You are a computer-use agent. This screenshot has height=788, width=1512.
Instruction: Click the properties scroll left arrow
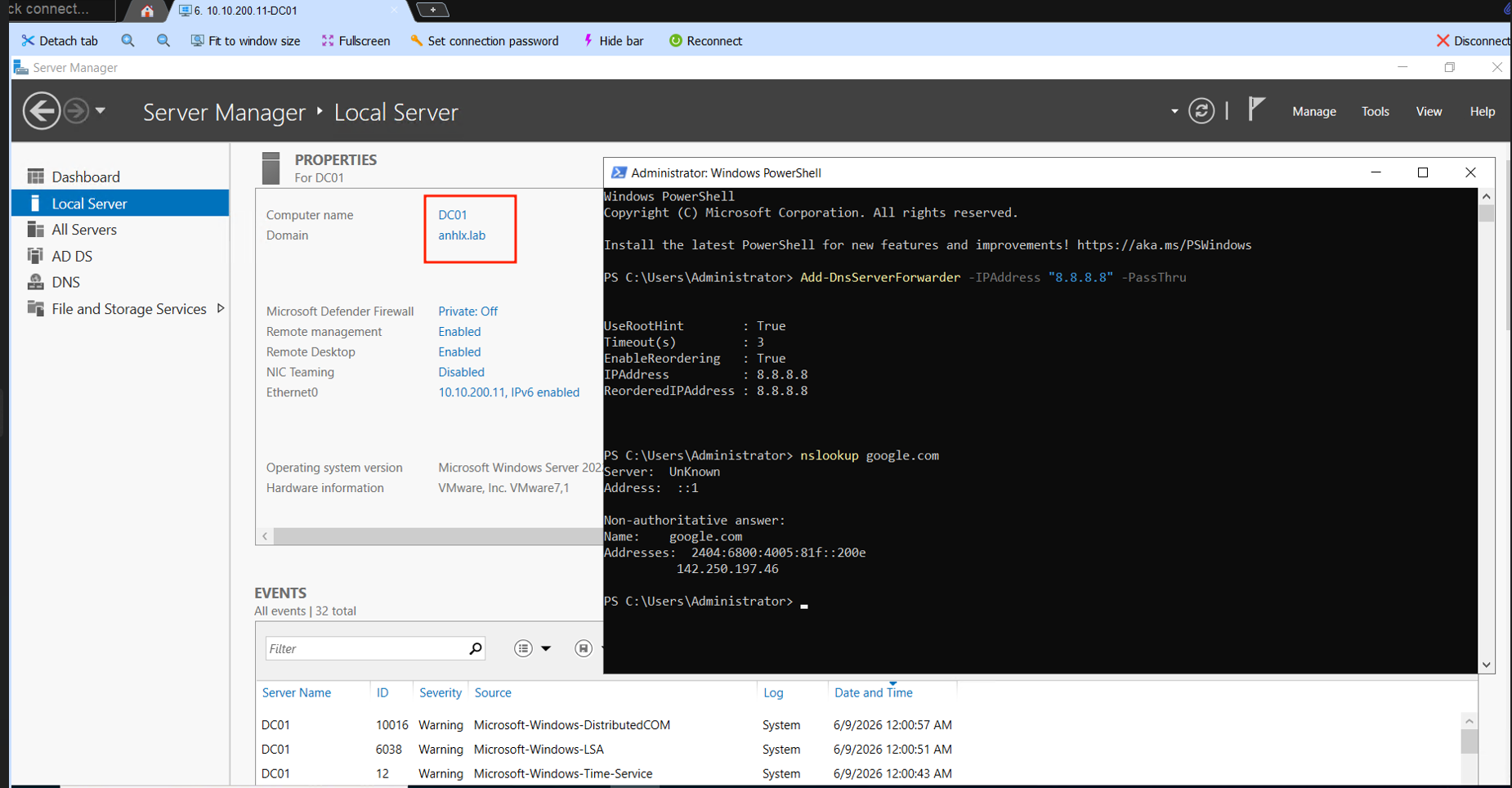265,536
